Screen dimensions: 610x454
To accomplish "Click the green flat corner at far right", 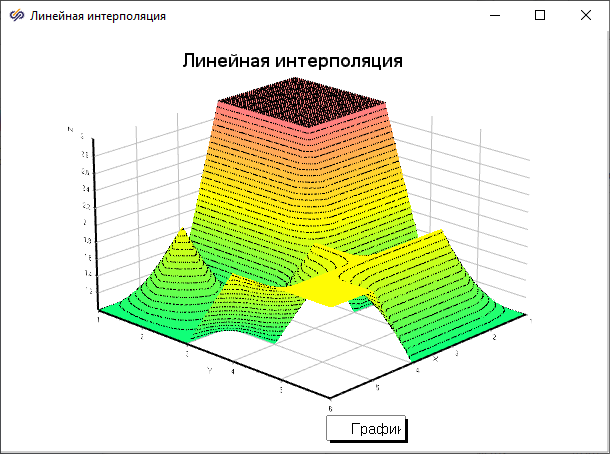I will [510, 312].
